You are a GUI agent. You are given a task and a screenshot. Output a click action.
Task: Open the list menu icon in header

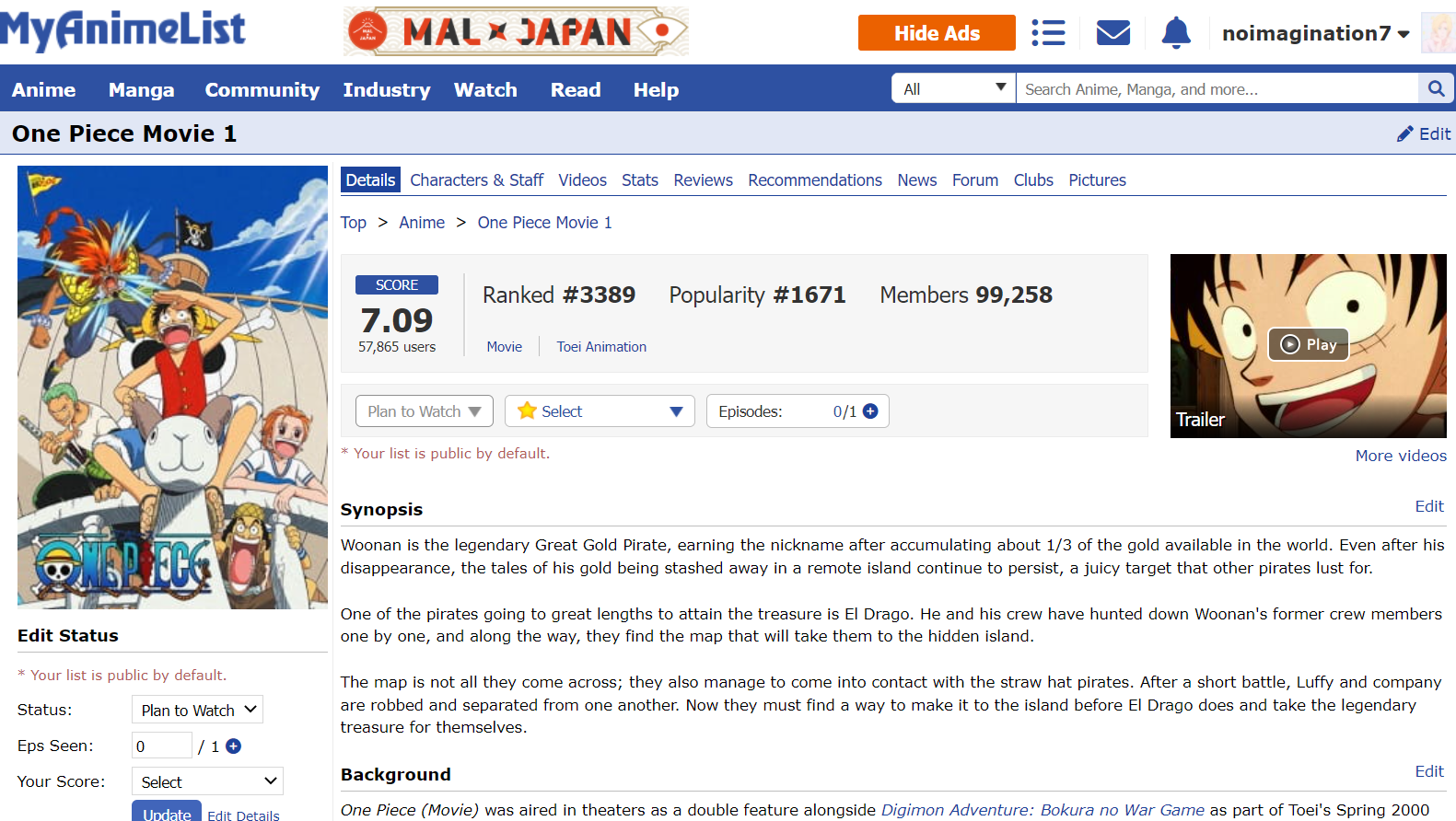(x=1048, y=33)
